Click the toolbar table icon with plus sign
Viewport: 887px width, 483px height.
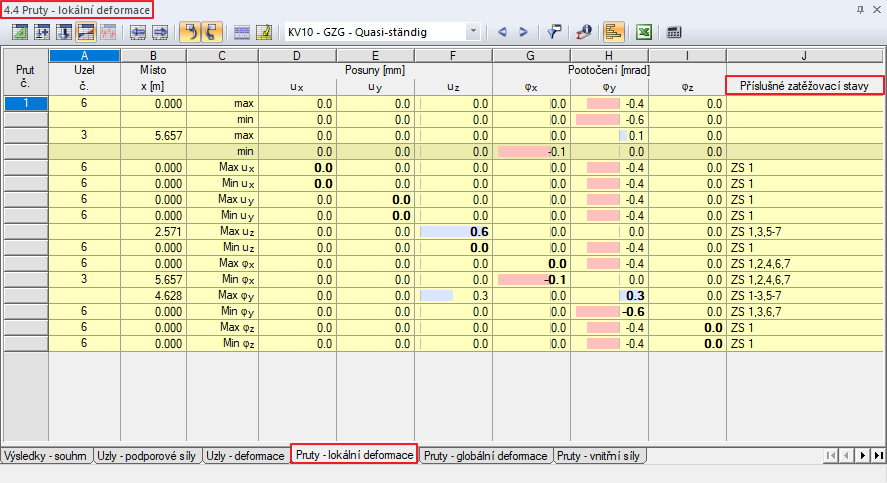42,32
